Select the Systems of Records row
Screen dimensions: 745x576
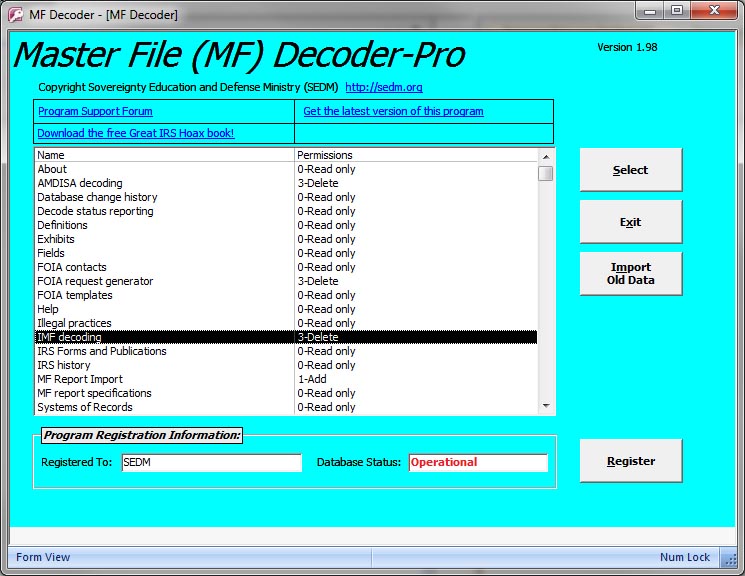287,407
